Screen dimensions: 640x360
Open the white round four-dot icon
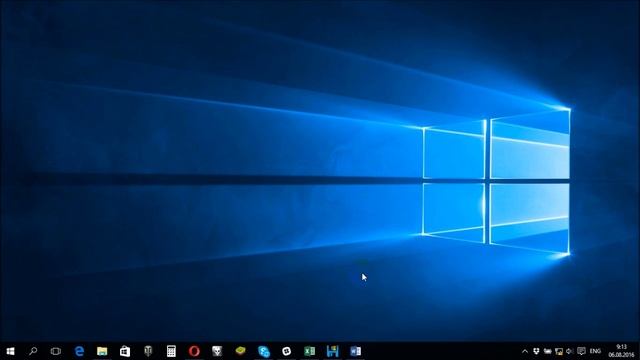[x=287, y=351]
